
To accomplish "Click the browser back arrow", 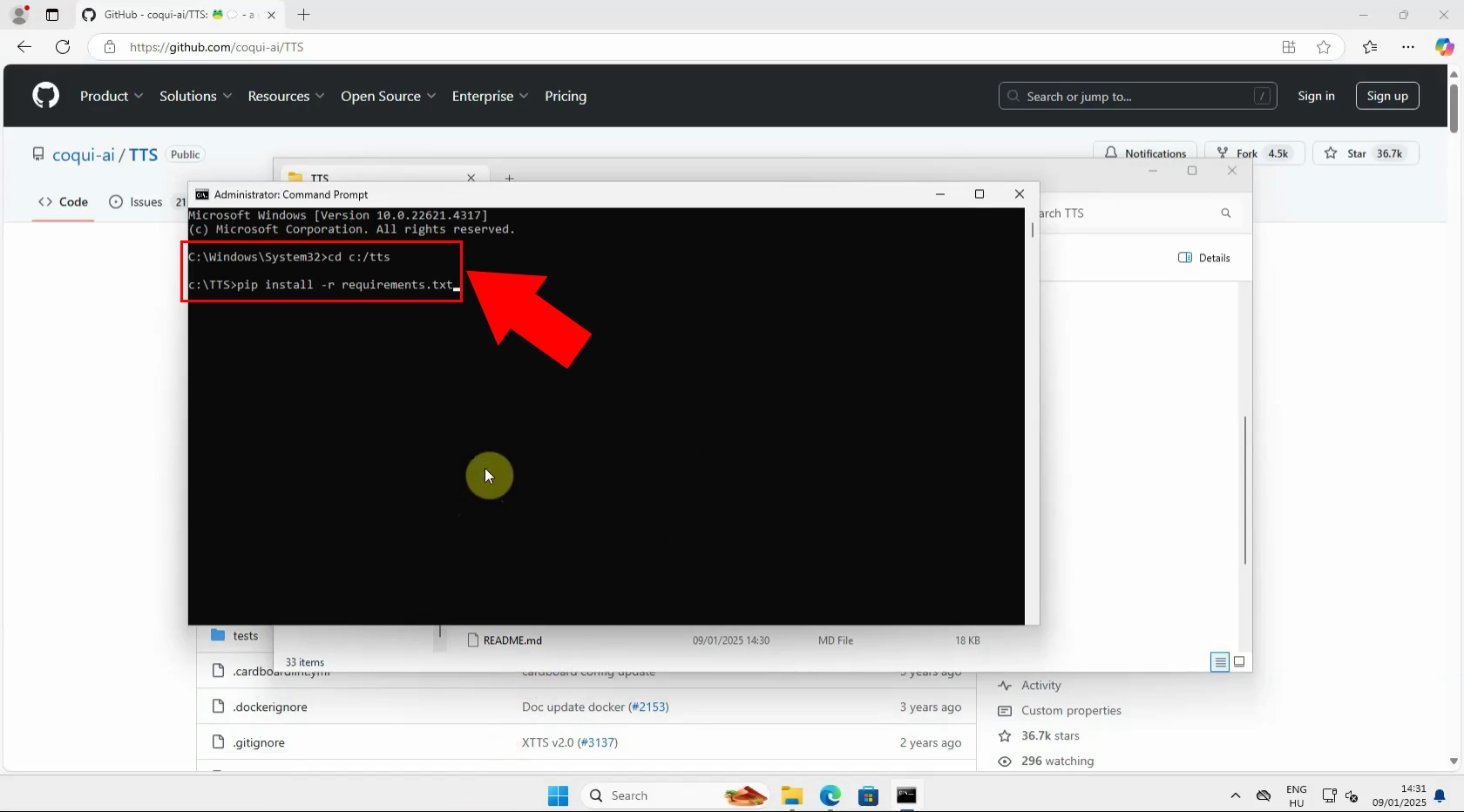I will [x=24, y=47].
